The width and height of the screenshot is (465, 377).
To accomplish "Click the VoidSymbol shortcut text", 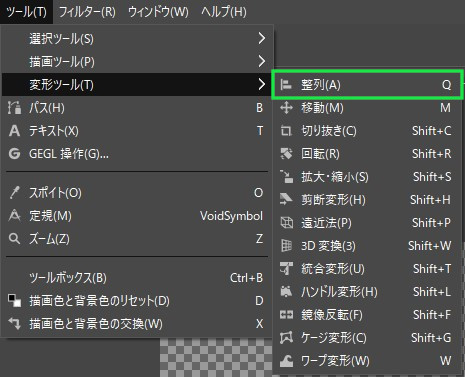I will point(231,216).
